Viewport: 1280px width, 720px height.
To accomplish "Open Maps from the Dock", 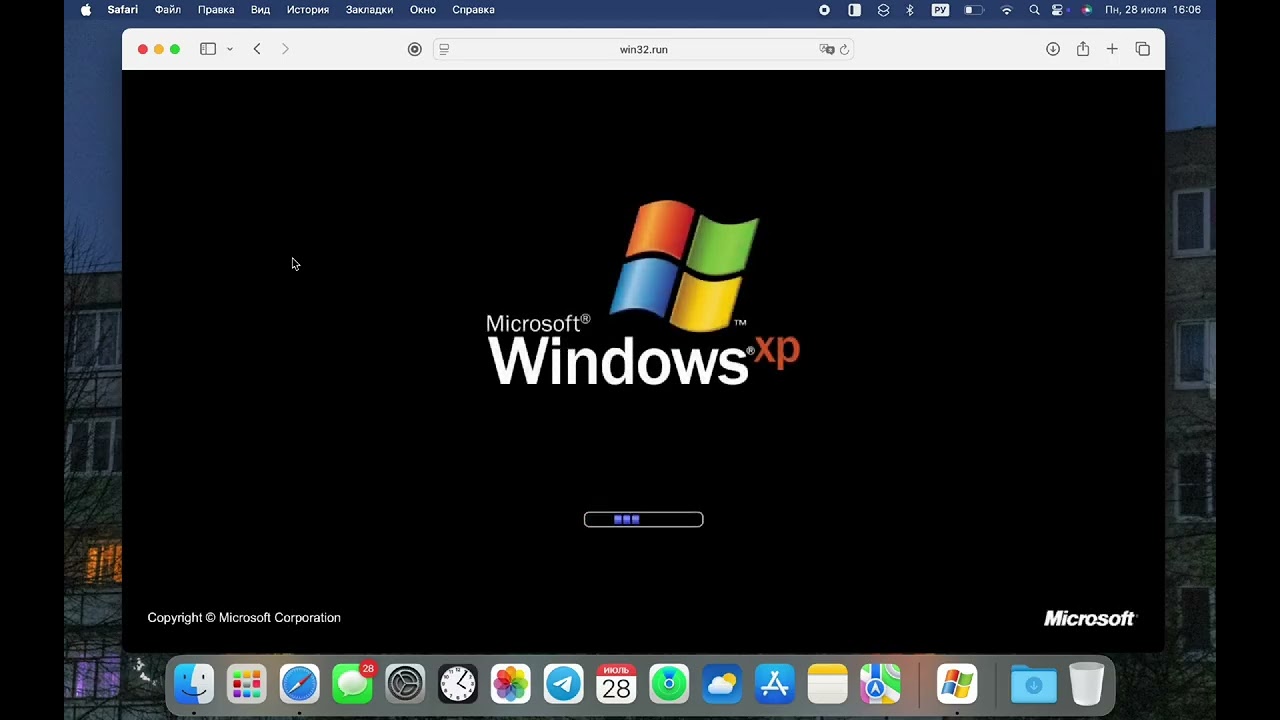I will tap(880, 685).
